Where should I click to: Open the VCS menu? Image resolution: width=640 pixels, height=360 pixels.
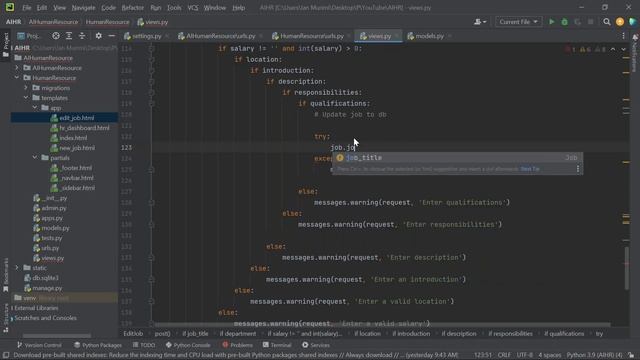(x=193, y=7)
